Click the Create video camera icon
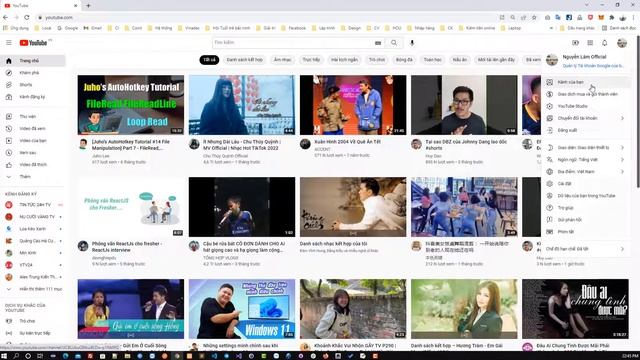The image size is (640, 360). coord(576,42)
